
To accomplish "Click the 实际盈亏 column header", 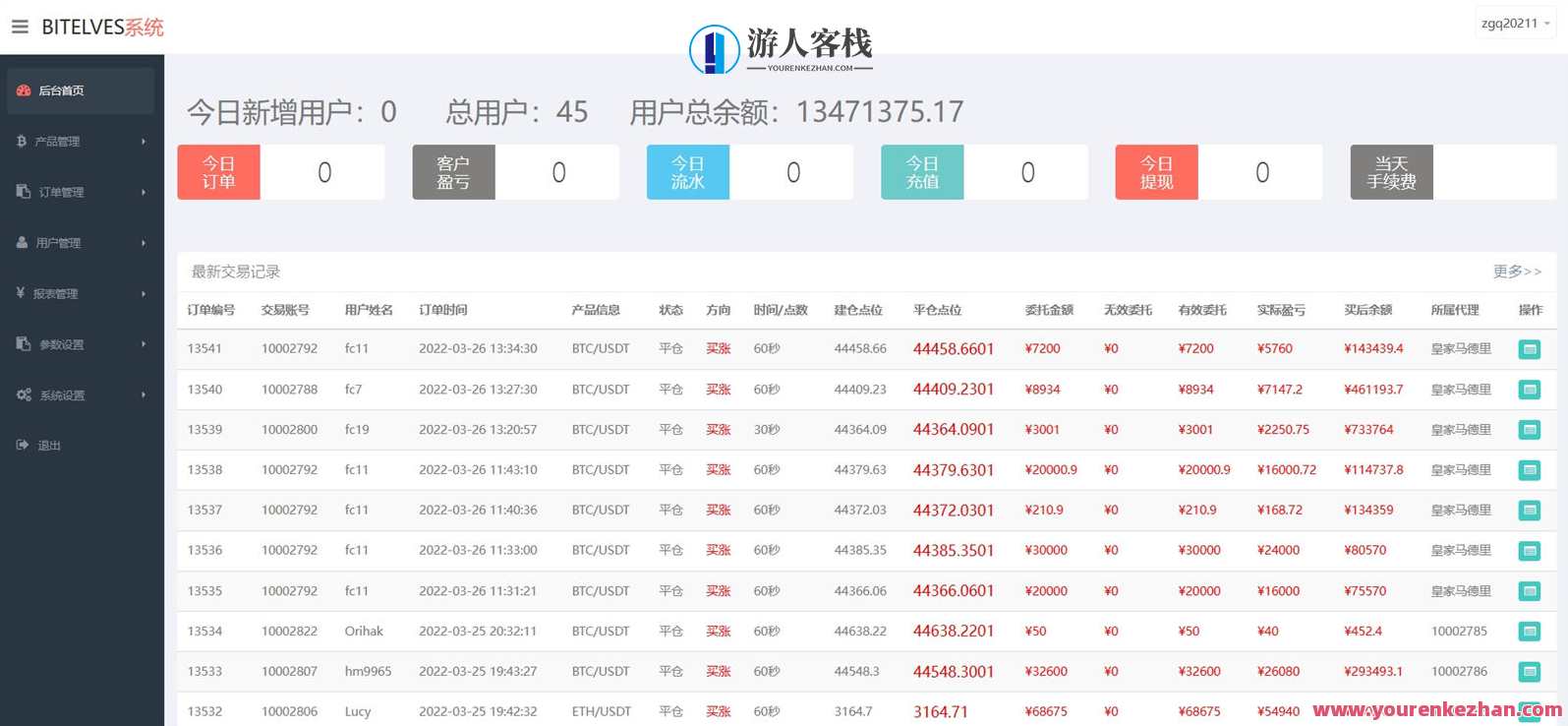I will [x=1282, y=310].
